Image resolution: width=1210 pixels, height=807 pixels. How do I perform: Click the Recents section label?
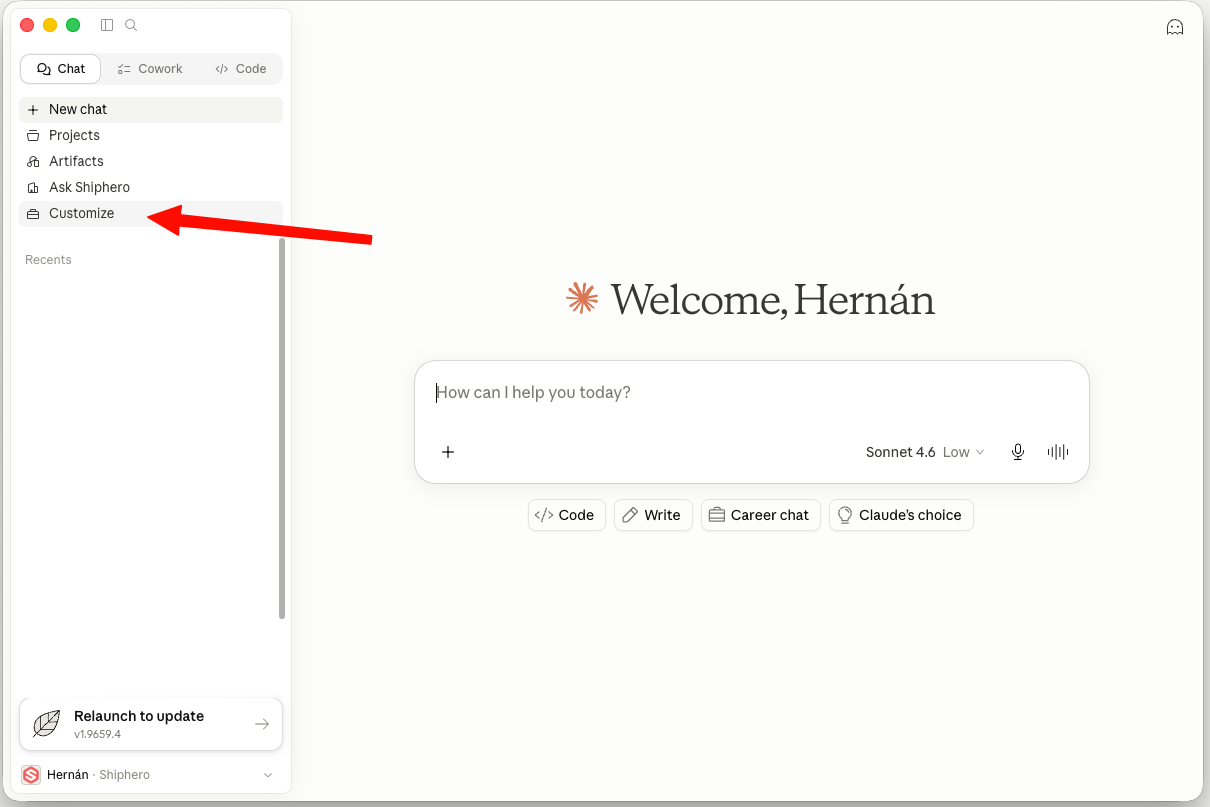(48, 260)
